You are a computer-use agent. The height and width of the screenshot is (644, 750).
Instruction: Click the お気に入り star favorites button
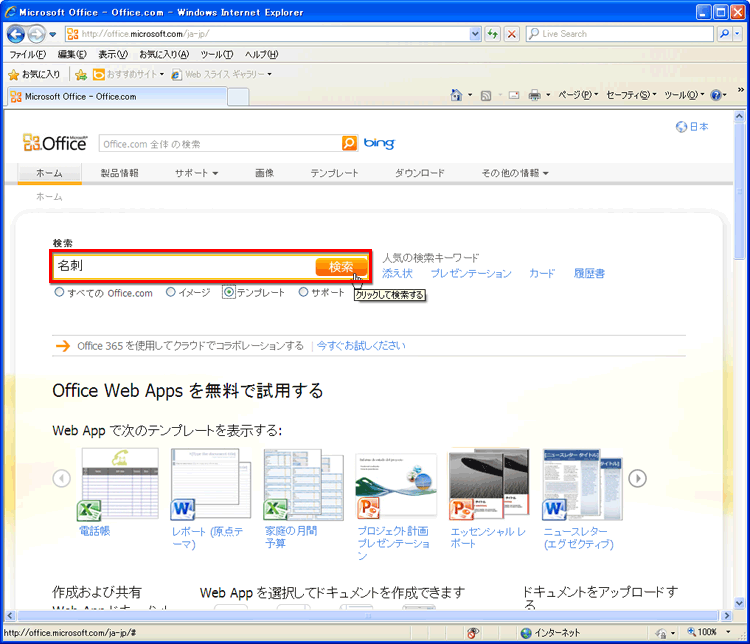[34, 74]
